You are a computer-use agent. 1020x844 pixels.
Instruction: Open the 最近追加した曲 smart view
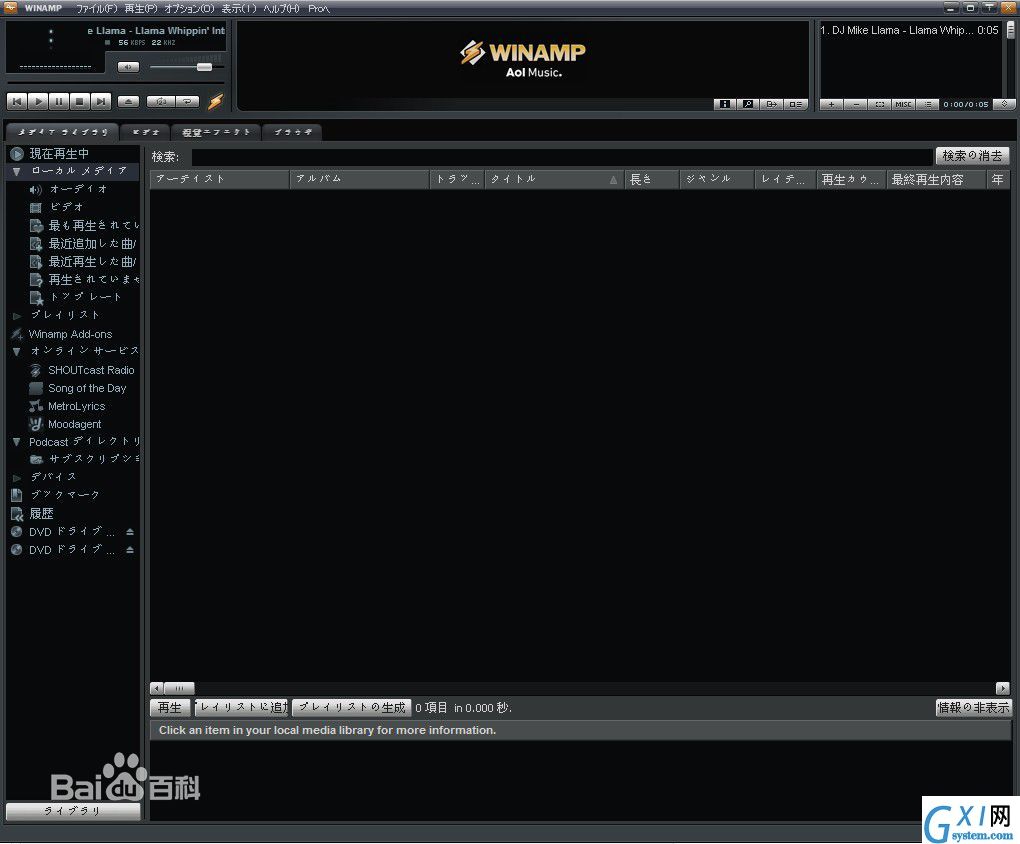[83, 244]
